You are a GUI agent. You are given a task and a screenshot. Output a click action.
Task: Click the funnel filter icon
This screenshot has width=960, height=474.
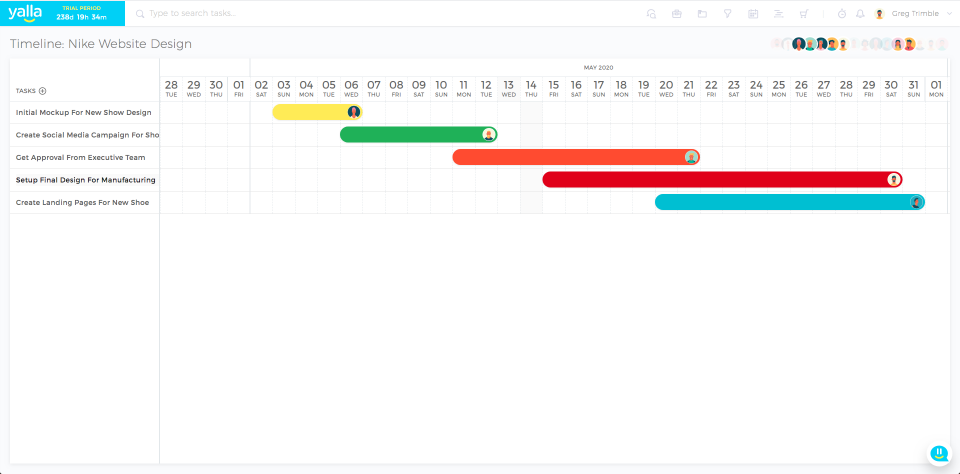coord(727,13)
